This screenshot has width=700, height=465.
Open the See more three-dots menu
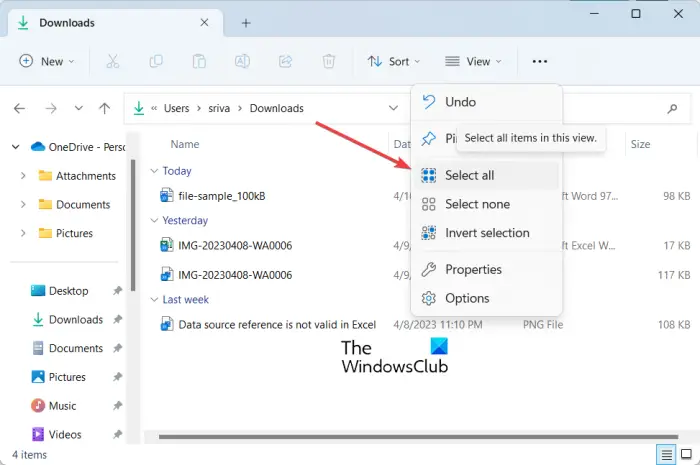pos(540,61)
